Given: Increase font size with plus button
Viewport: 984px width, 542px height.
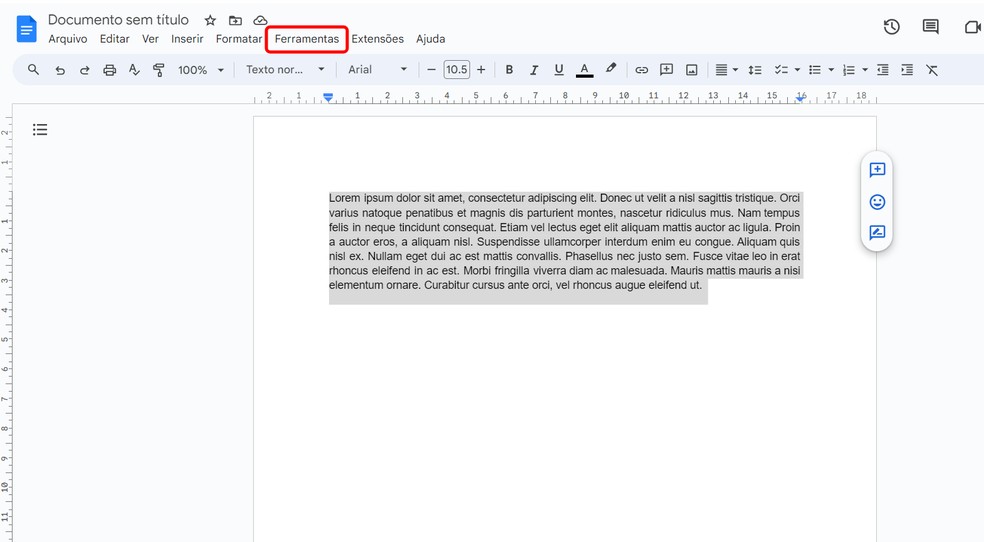Looking at the screenshot, I should pos(481,70).
